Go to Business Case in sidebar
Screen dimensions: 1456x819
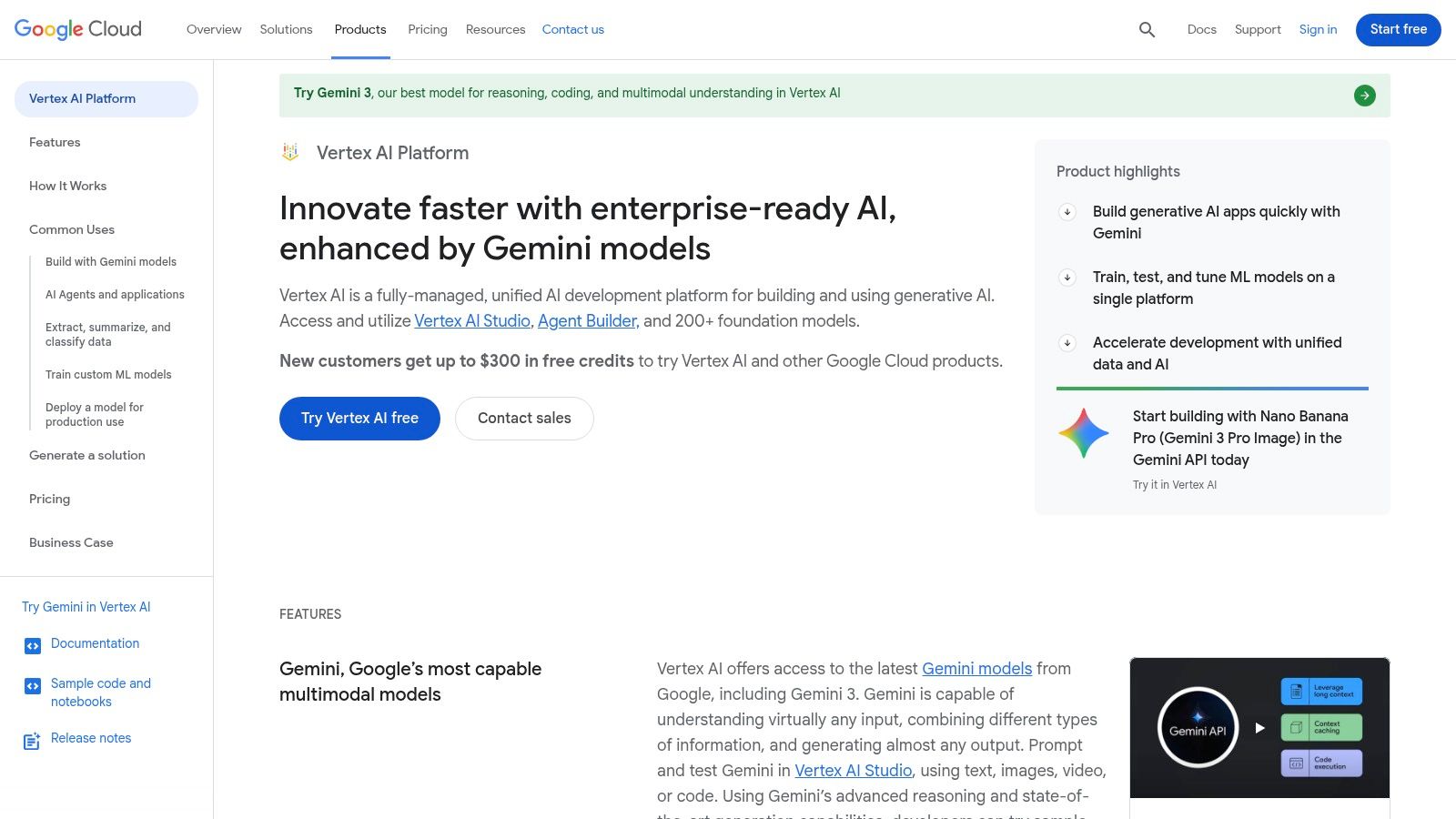pos(71,543)
